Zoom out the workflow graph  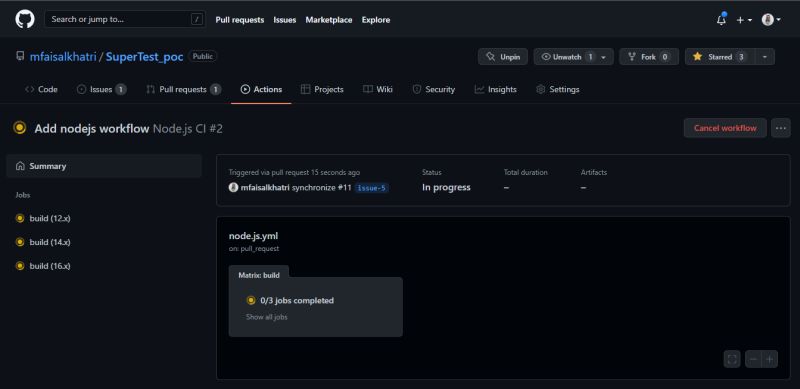tap(754, 359)
